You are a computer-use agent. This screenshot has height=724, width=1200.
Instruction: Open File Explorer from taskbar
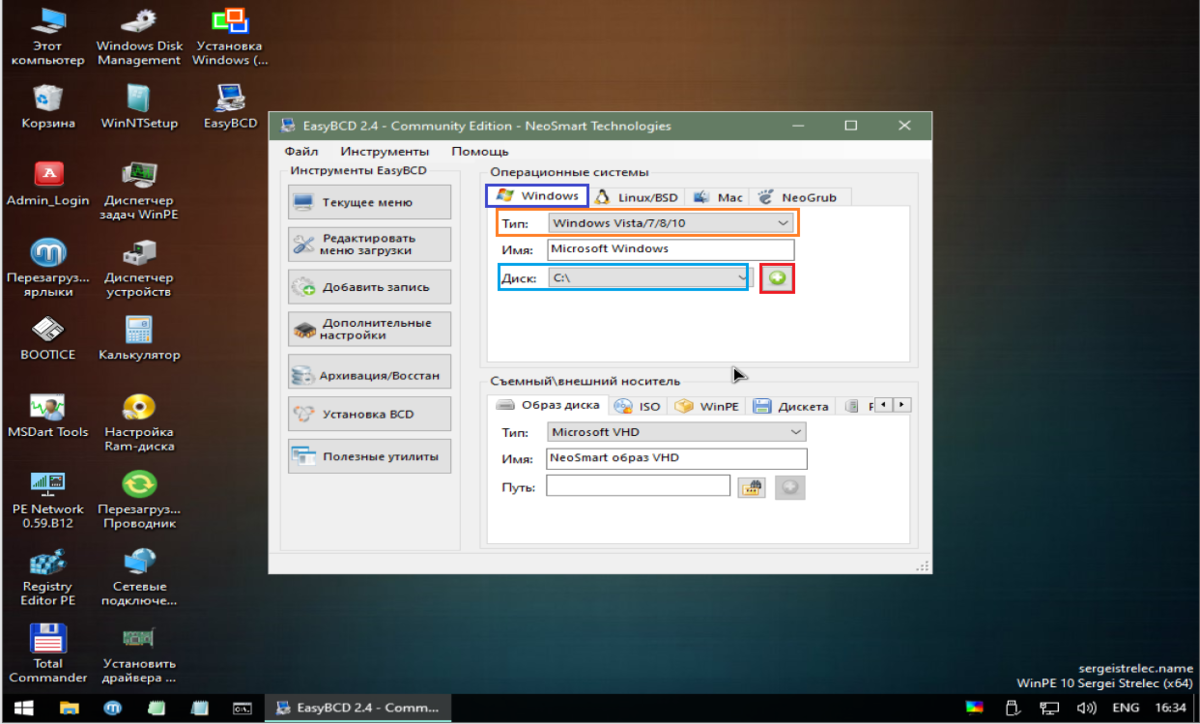pyautogui.click(x=69, y=708)
